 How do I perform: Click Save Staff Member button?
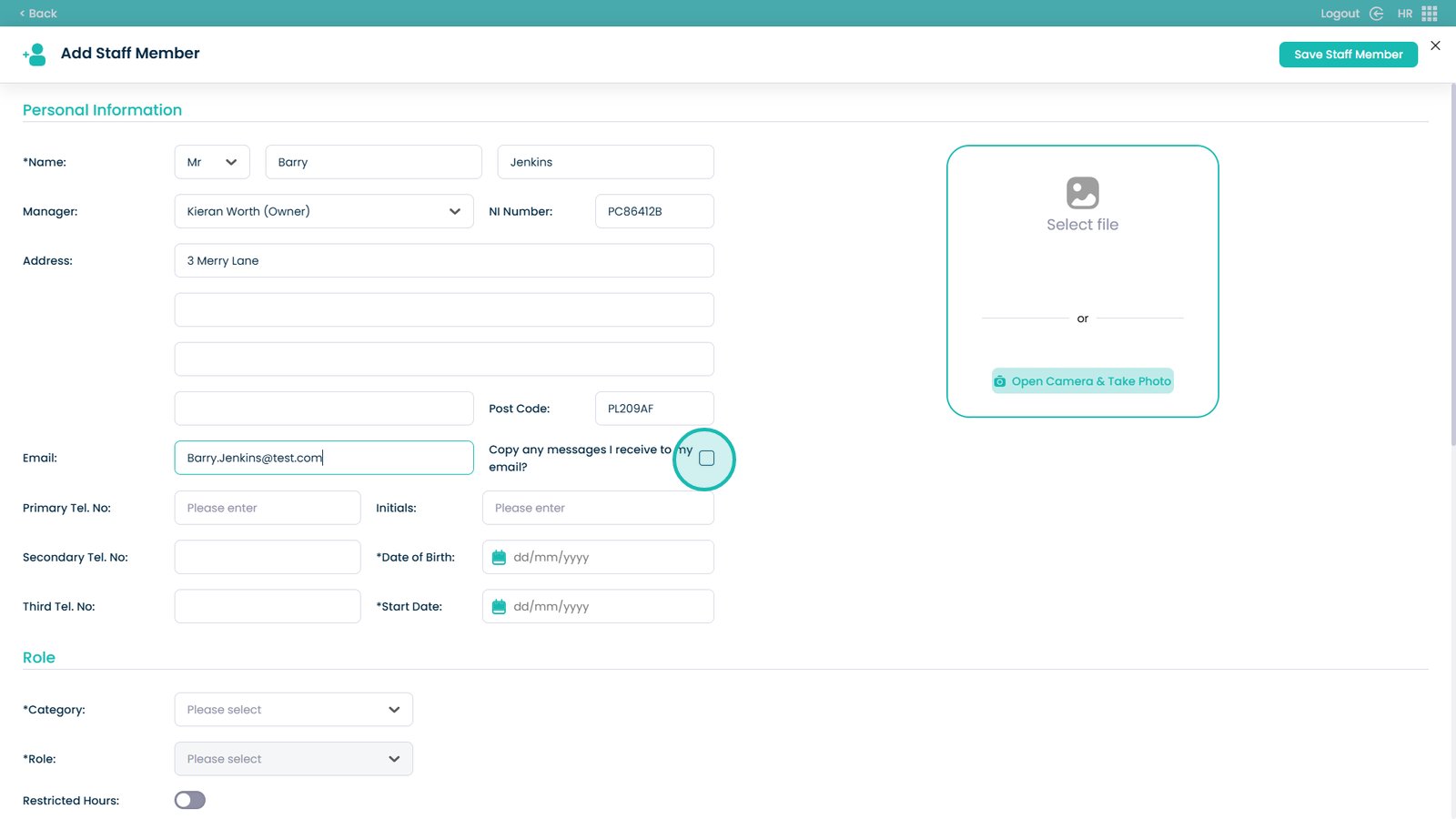(x=1348, y=55)
